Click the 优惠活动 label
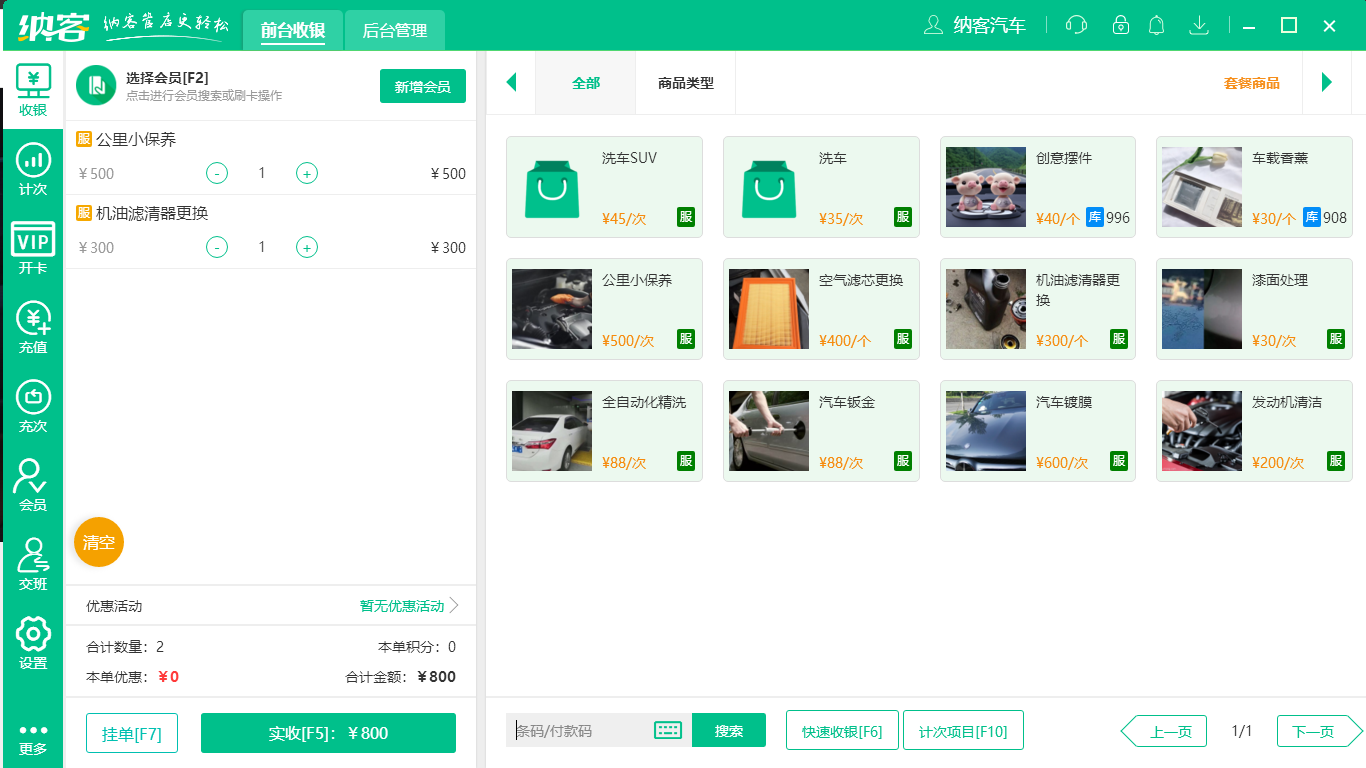Screen dimensions: 1366x768 point(114,606)
